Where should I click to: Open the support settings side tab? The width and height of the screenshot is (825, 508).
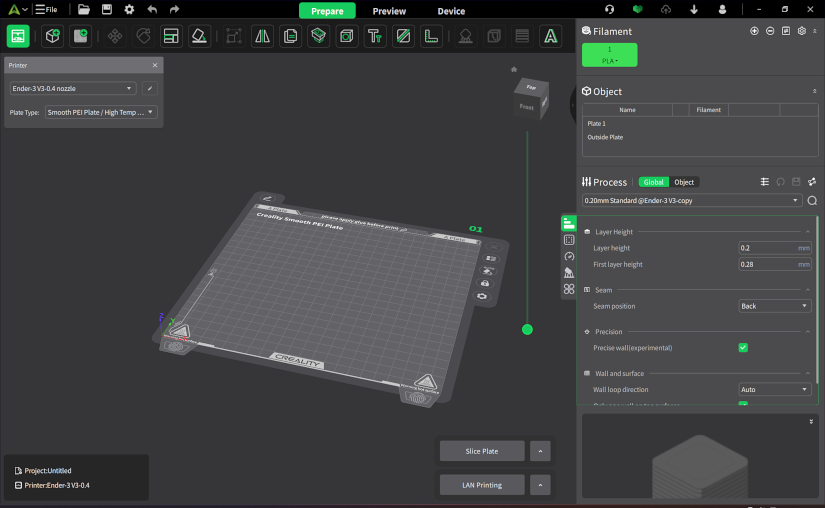pyautogui.click(x=569, y=272)
